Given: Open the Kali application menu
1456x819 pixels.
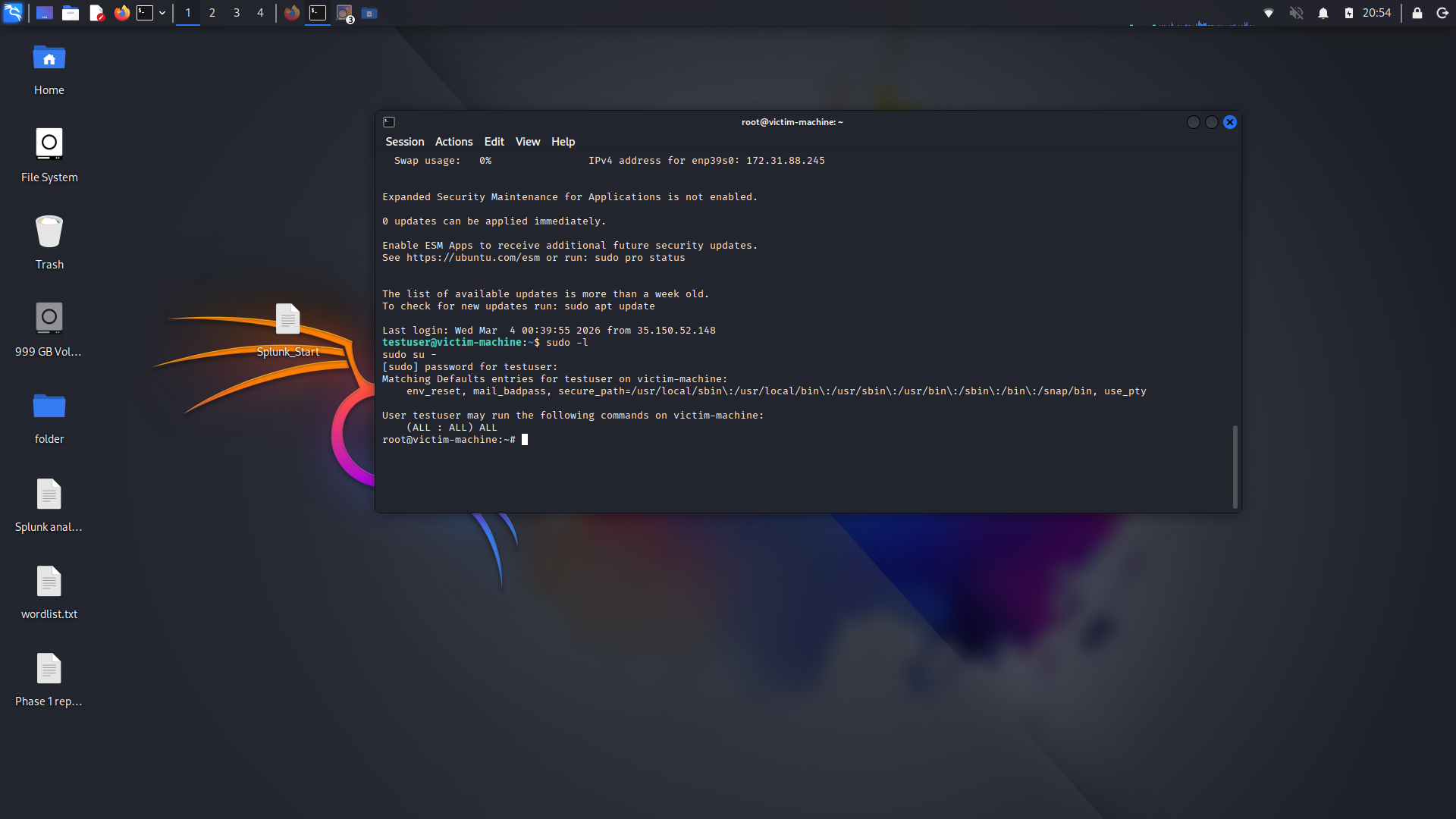Looking at the screenshot, I should coord(12,13).
